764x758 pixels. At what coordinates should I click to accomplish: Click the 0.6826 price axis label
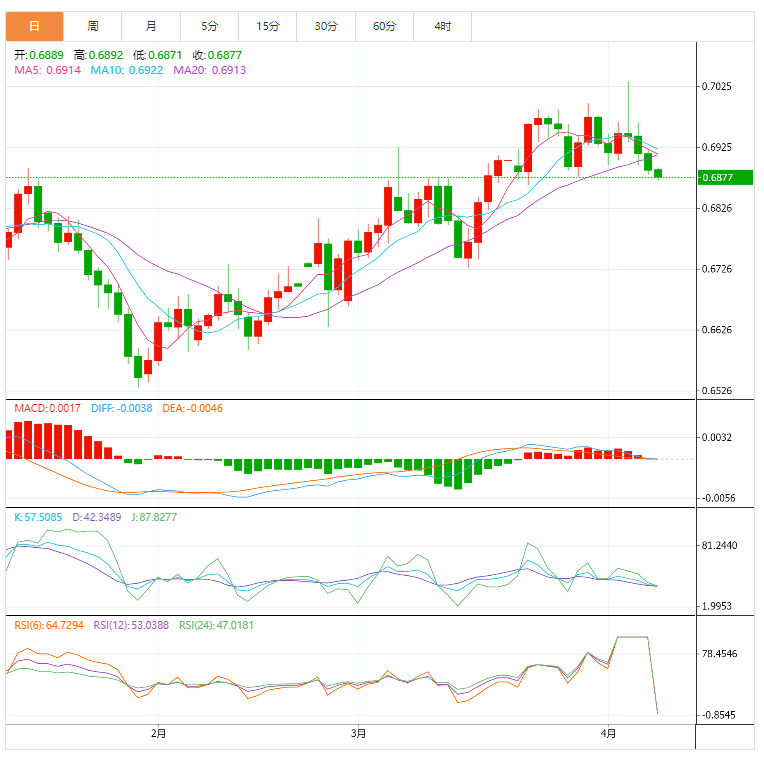[716, 208]
